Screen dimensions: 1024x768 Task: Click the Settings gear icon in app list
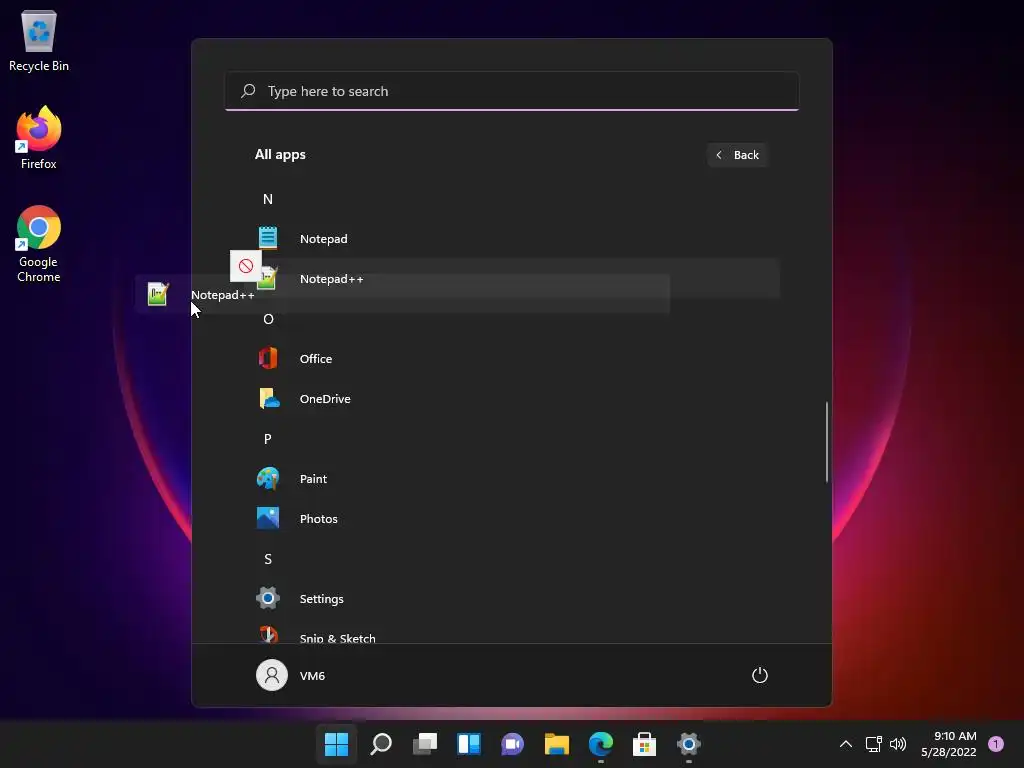point(268,598)
